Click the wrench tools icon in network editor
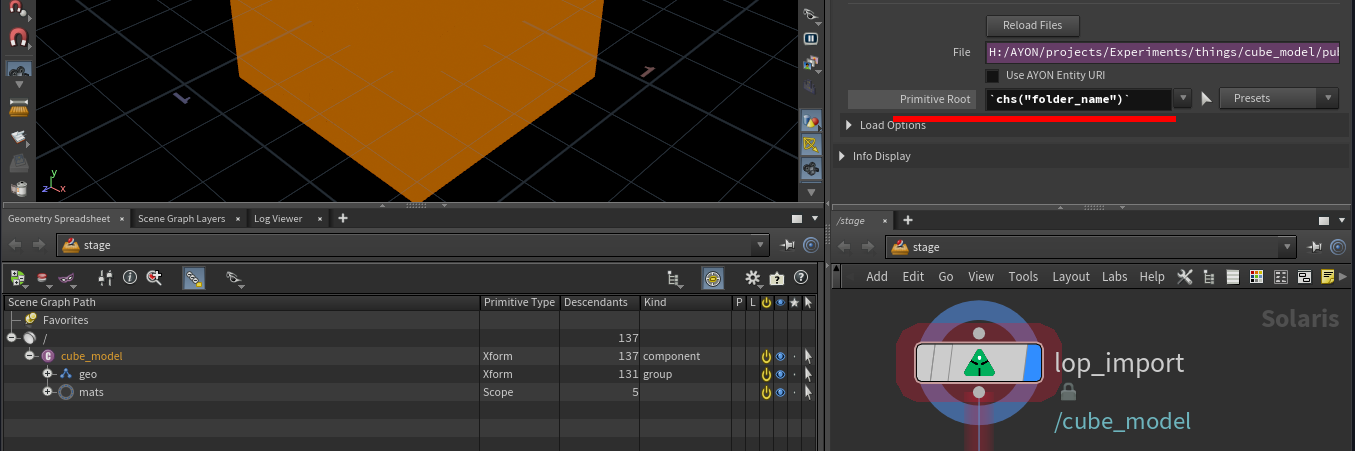The width and height of the screenshot is (1355, 451). coord(1185,277)
